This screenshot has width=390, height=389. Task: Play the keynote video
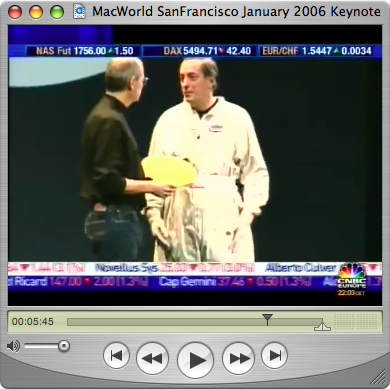(x=196, y=360)
